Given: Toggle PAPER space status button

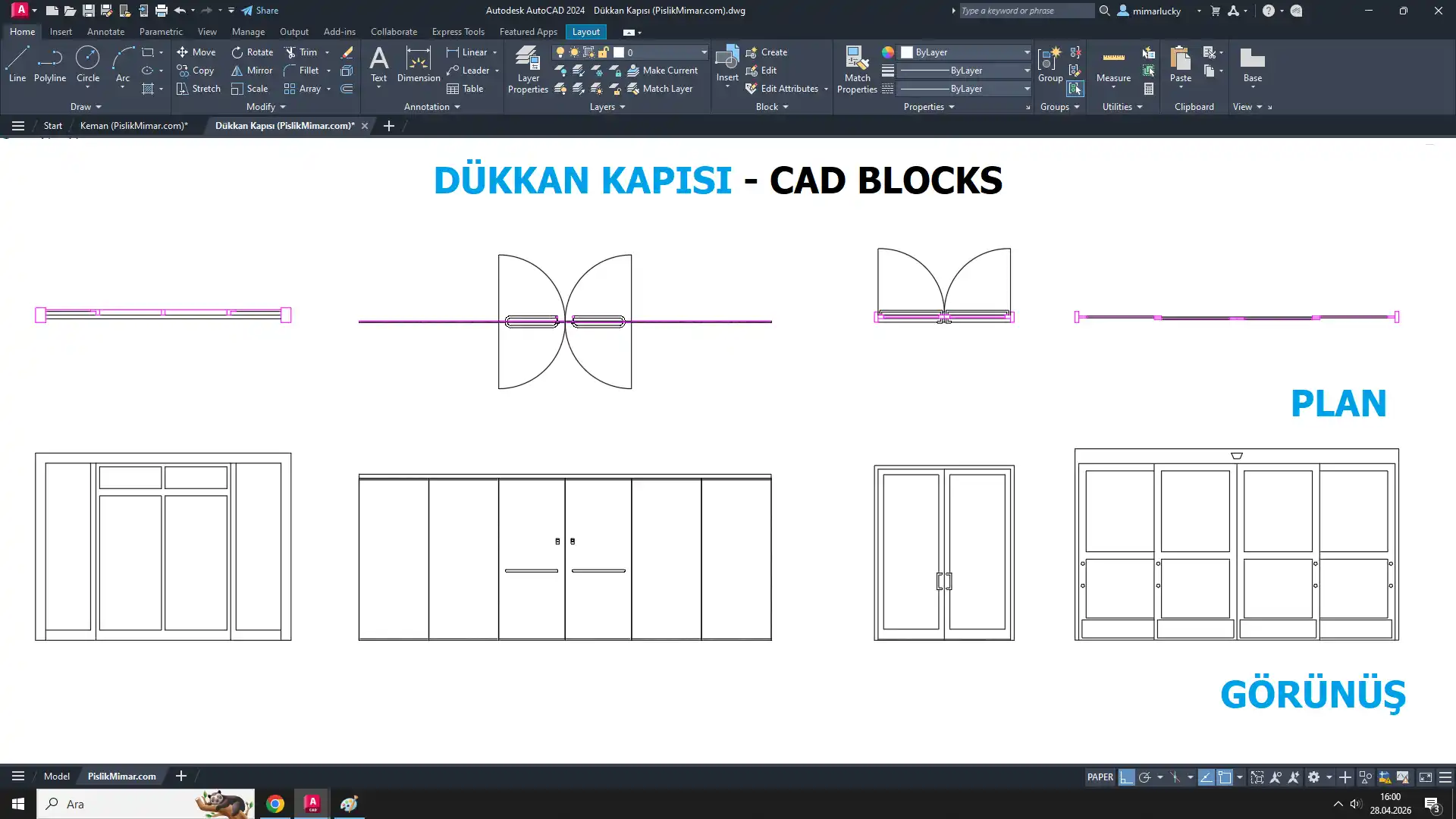Looking at the screenshot, I should click(1100, 777).
